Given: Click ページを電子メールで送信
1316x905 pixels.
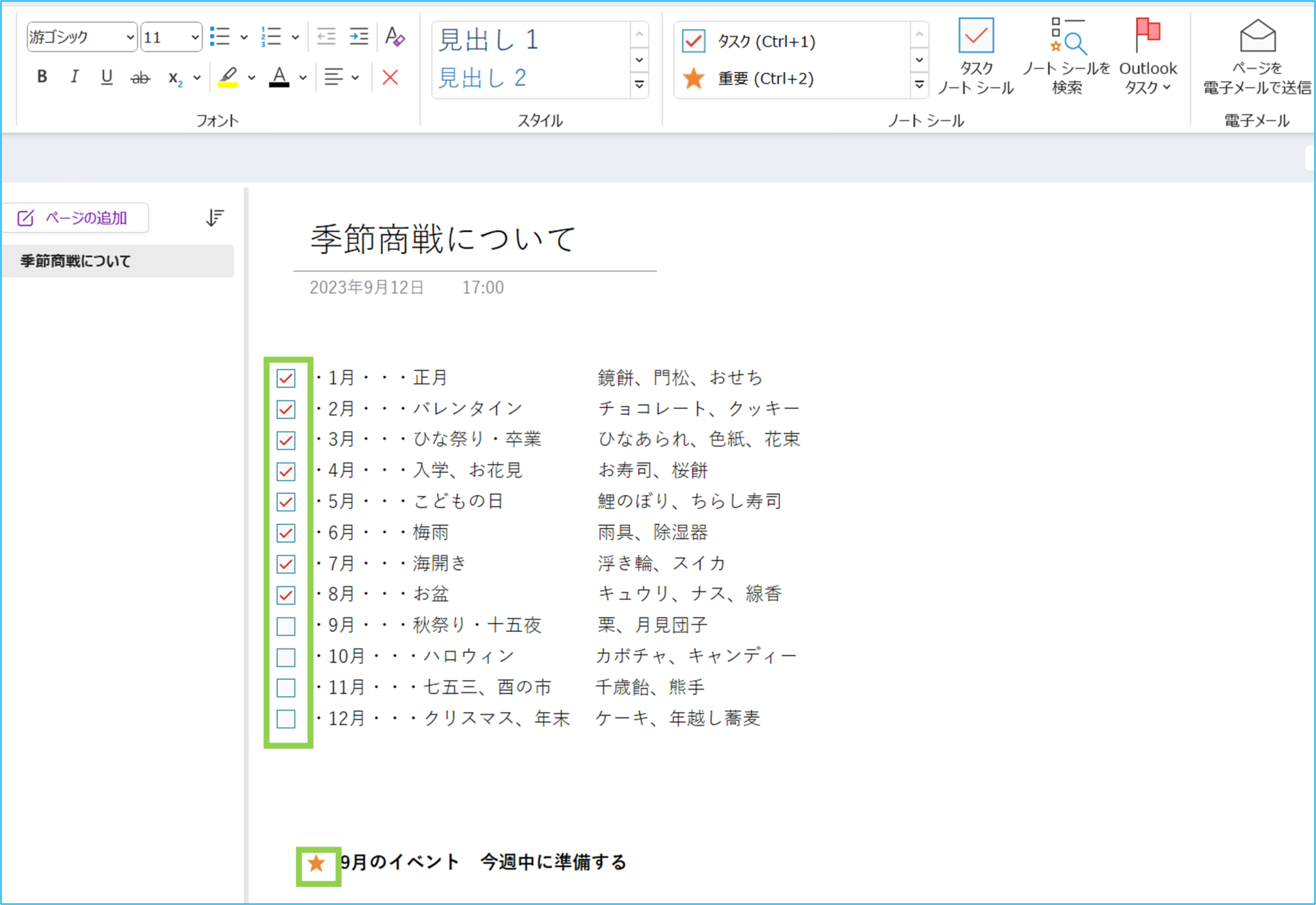Looking at the screenshot, I should tap(1257, 57).
